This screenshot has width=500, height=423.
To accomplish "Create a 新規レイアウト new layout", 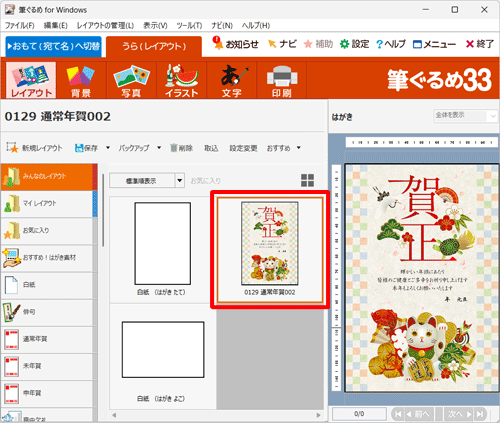I will coord(34,148).
